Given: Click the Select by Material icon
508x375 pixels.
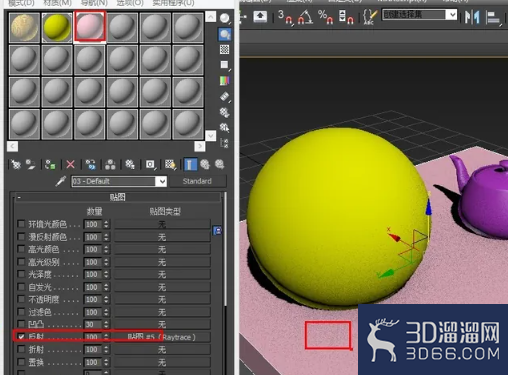Looking at the screenshot, I should tap(225, 128).
